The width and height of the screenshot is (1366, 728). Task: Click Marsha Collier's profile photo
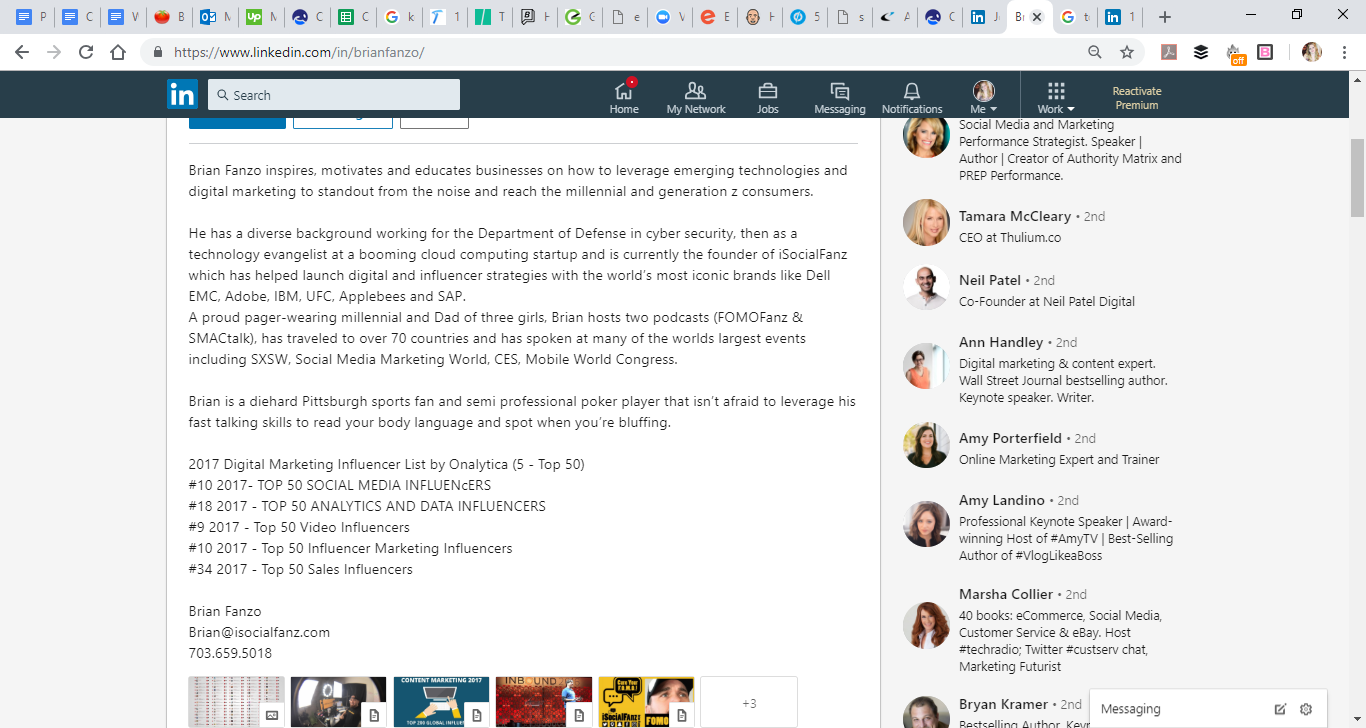point(926,625)
